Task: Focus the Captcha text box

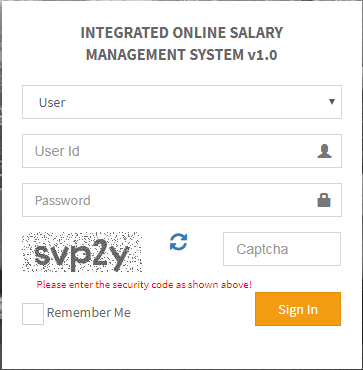Action: 282,249
